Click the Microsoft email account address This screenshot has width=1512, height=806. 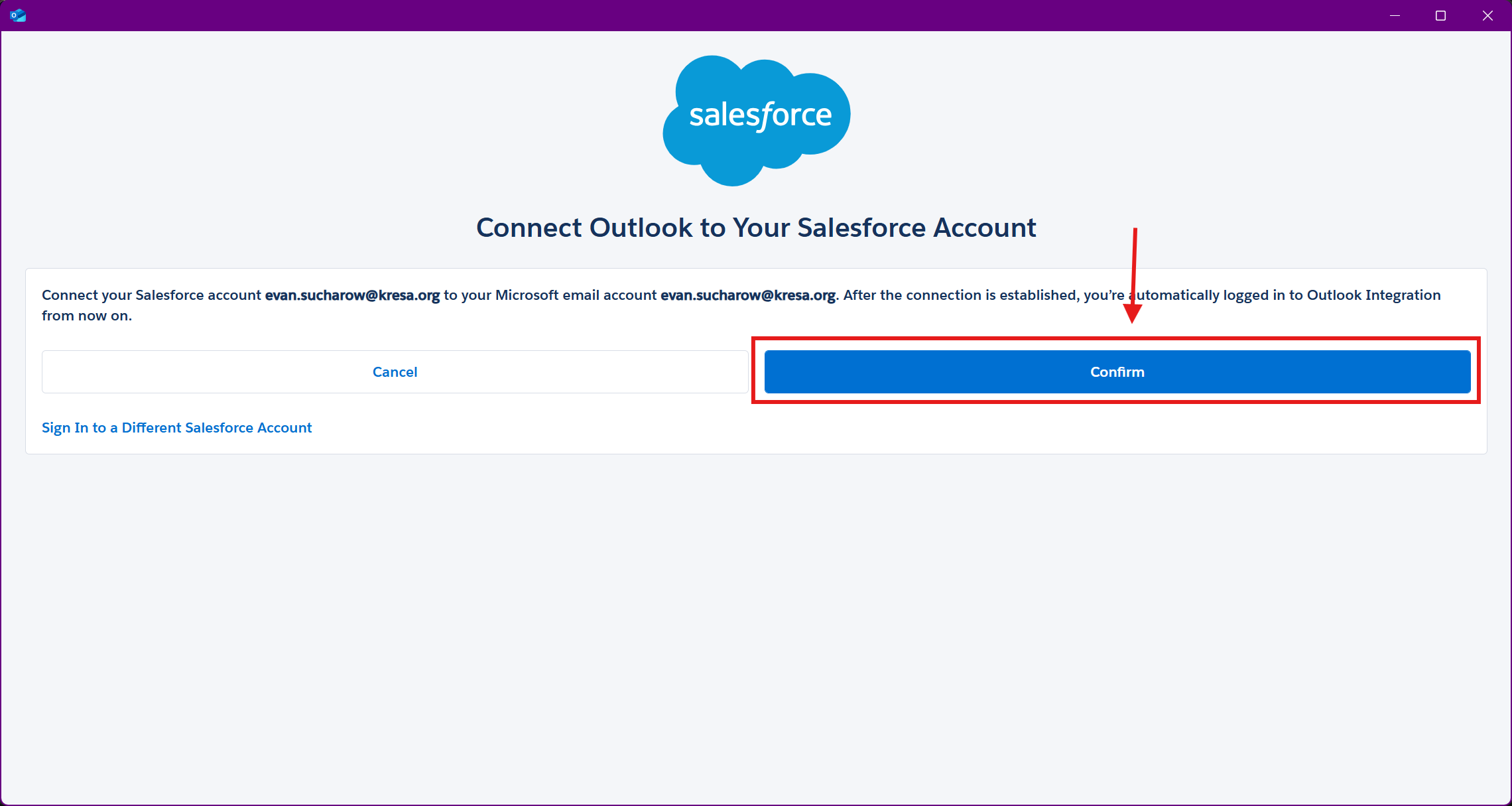click(x=747, y=295)
